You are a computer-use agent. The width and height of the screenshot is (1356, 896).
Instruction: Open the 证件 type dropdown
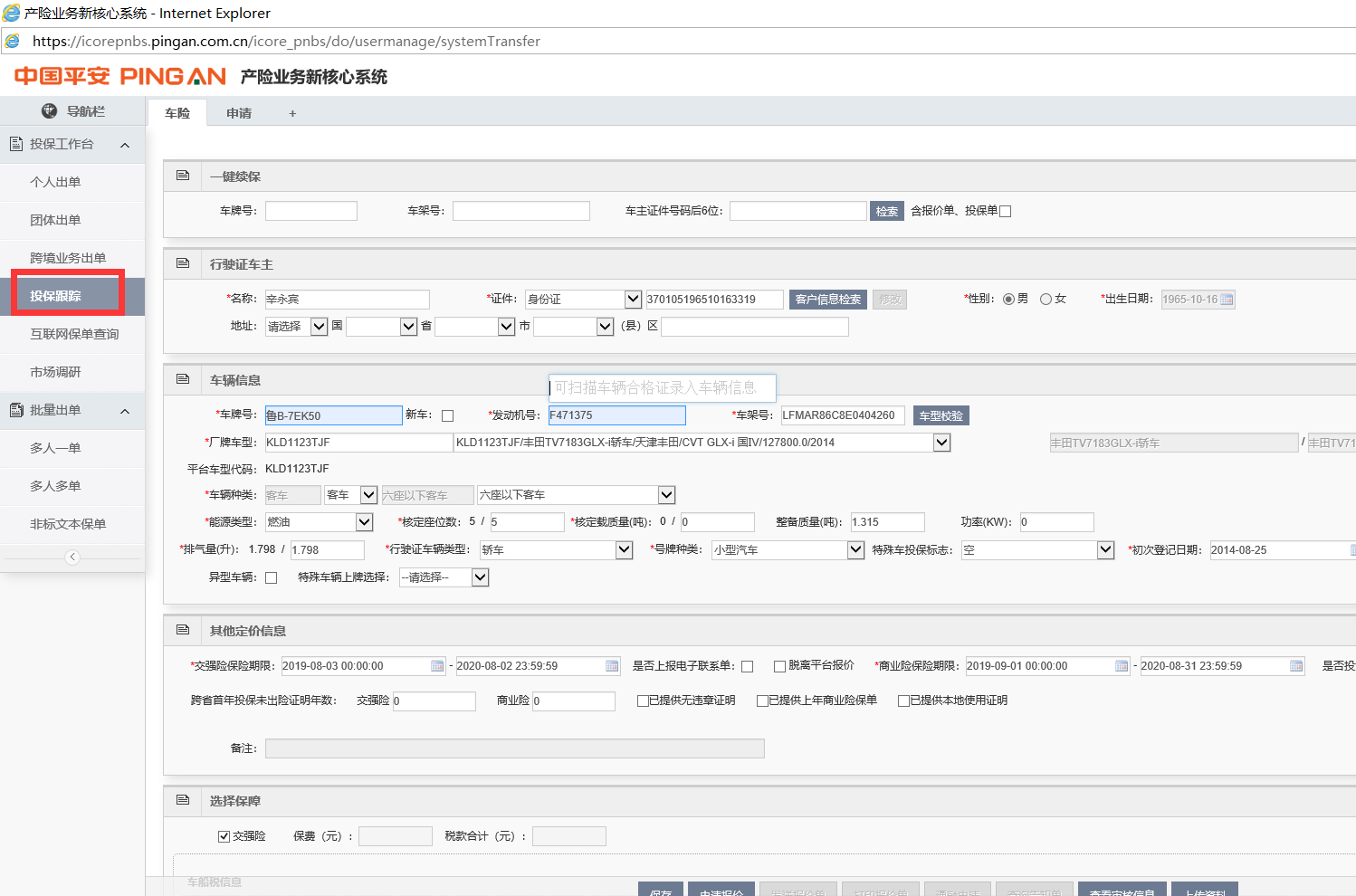[x=633, y=300]
